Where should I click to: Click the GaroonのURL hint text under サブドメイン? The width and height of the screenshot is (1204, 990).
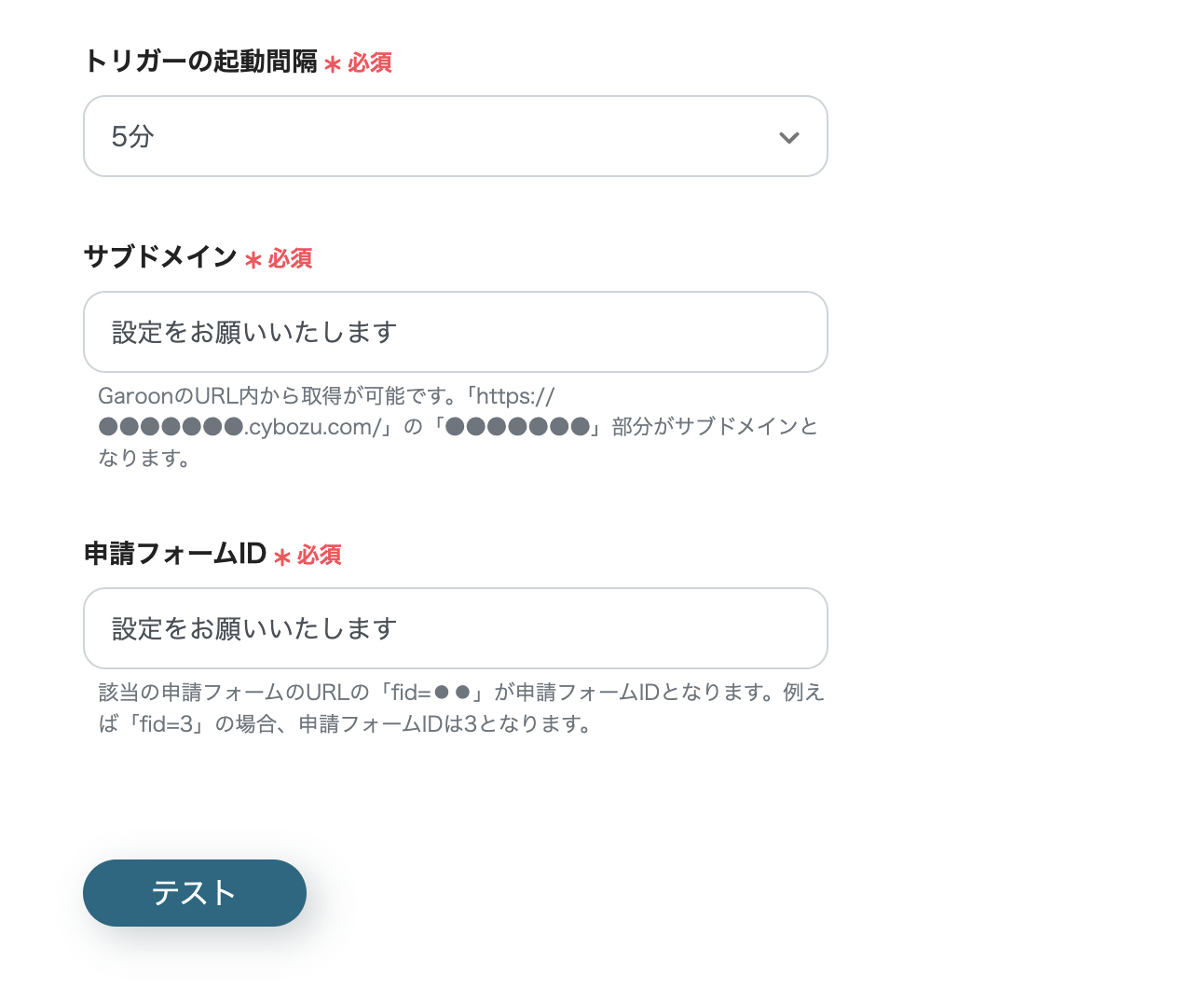coord(326,395)
